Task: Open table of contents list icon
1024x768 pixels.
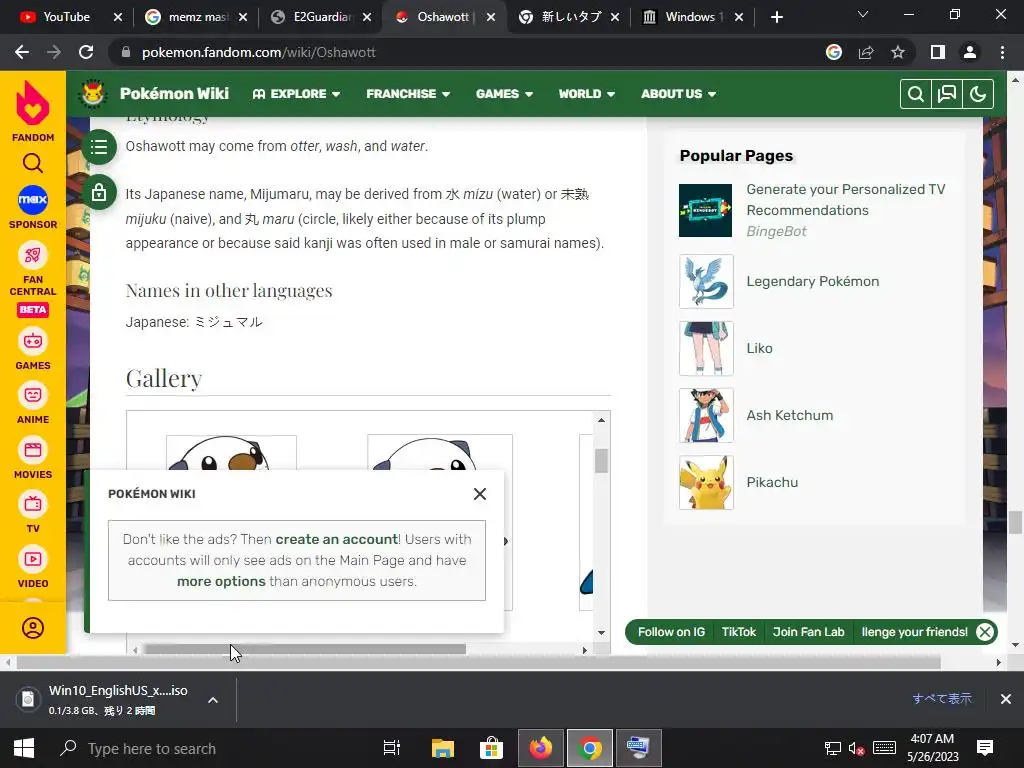Action: tap(99, 147)
